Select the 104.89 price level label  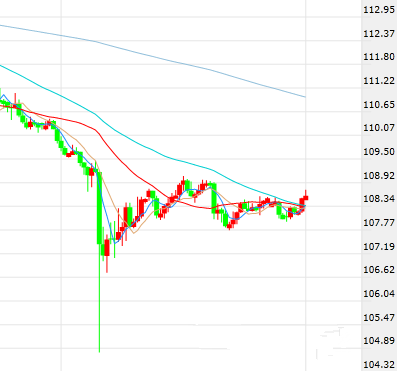[x=379, y=341]
